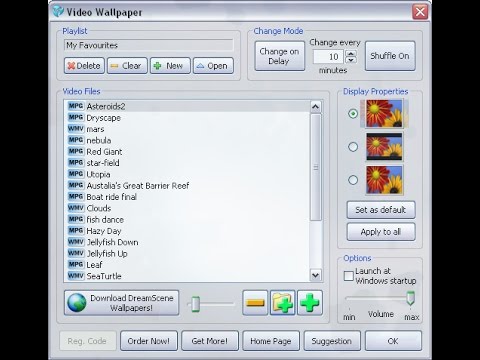The height and width of the screenshot is (360, 480).
Task: Click WMV icon beside Jellyfish Down
Action: (x=76, y=242)
